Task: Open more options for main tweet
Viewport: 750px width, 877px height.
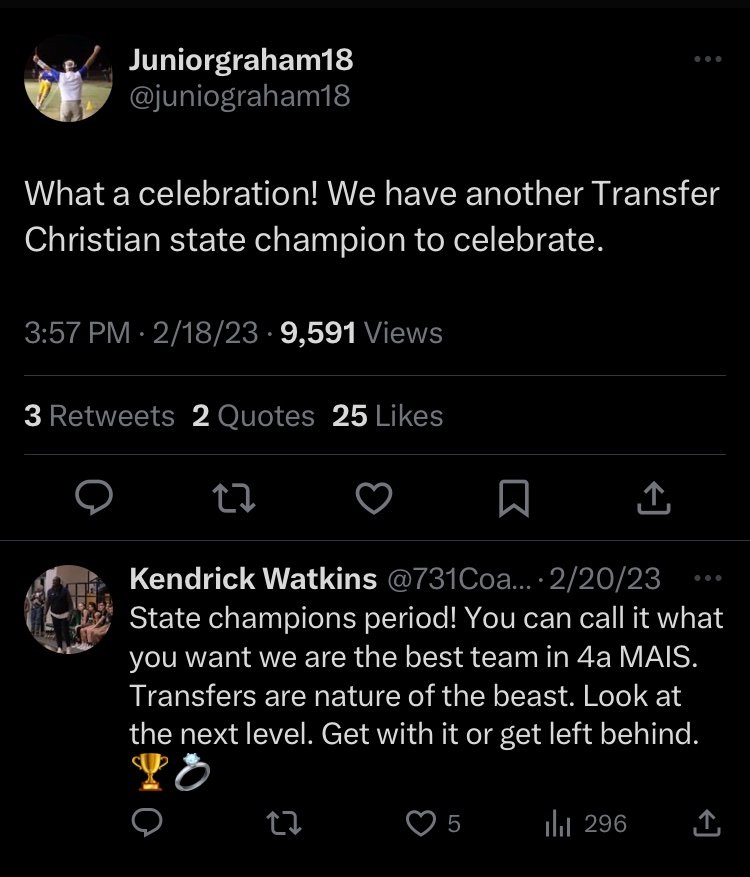Action: click(707, 60)
